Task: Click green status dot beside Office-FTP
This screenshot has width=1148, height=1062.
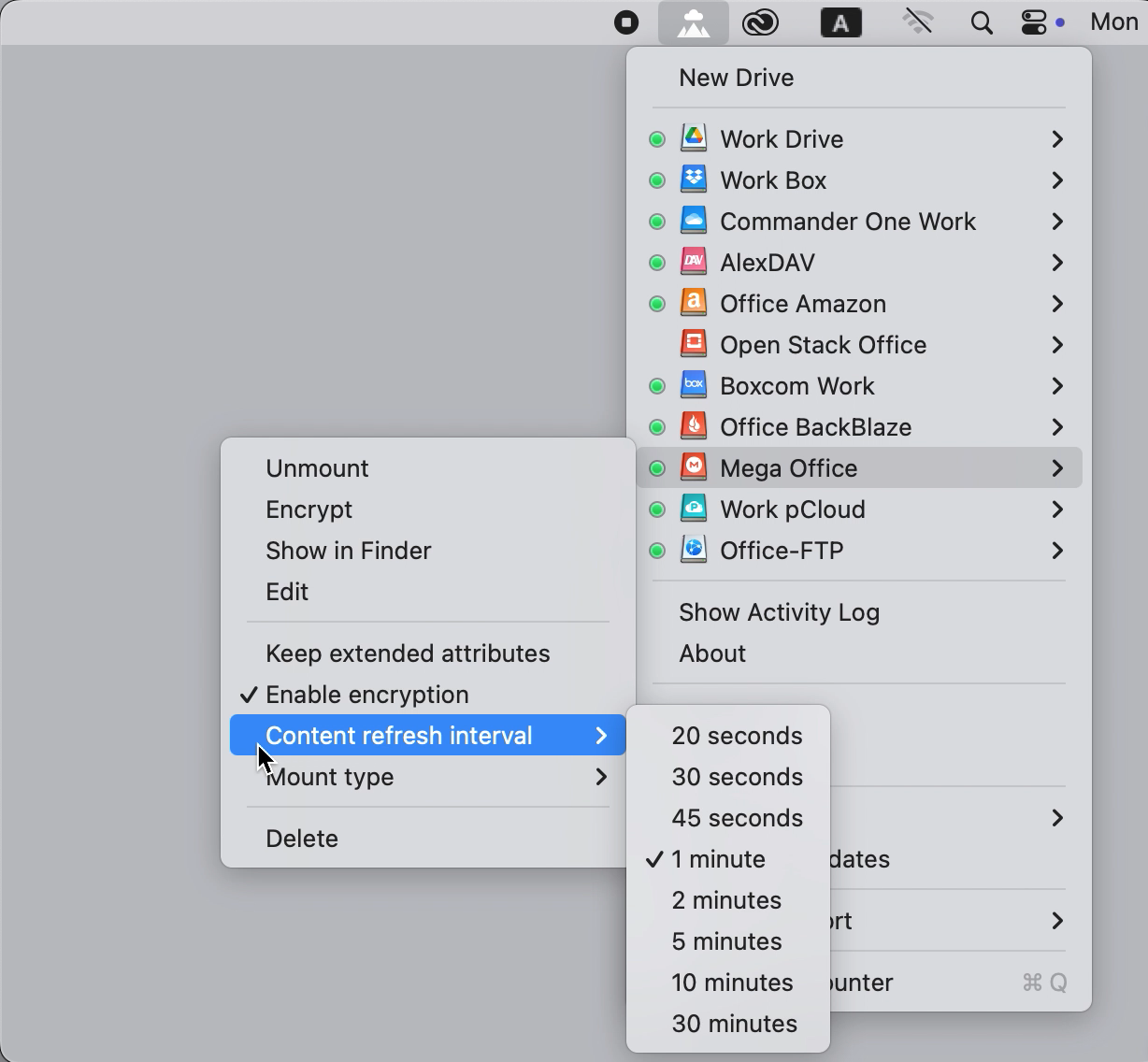Action: tap(657, 551)
